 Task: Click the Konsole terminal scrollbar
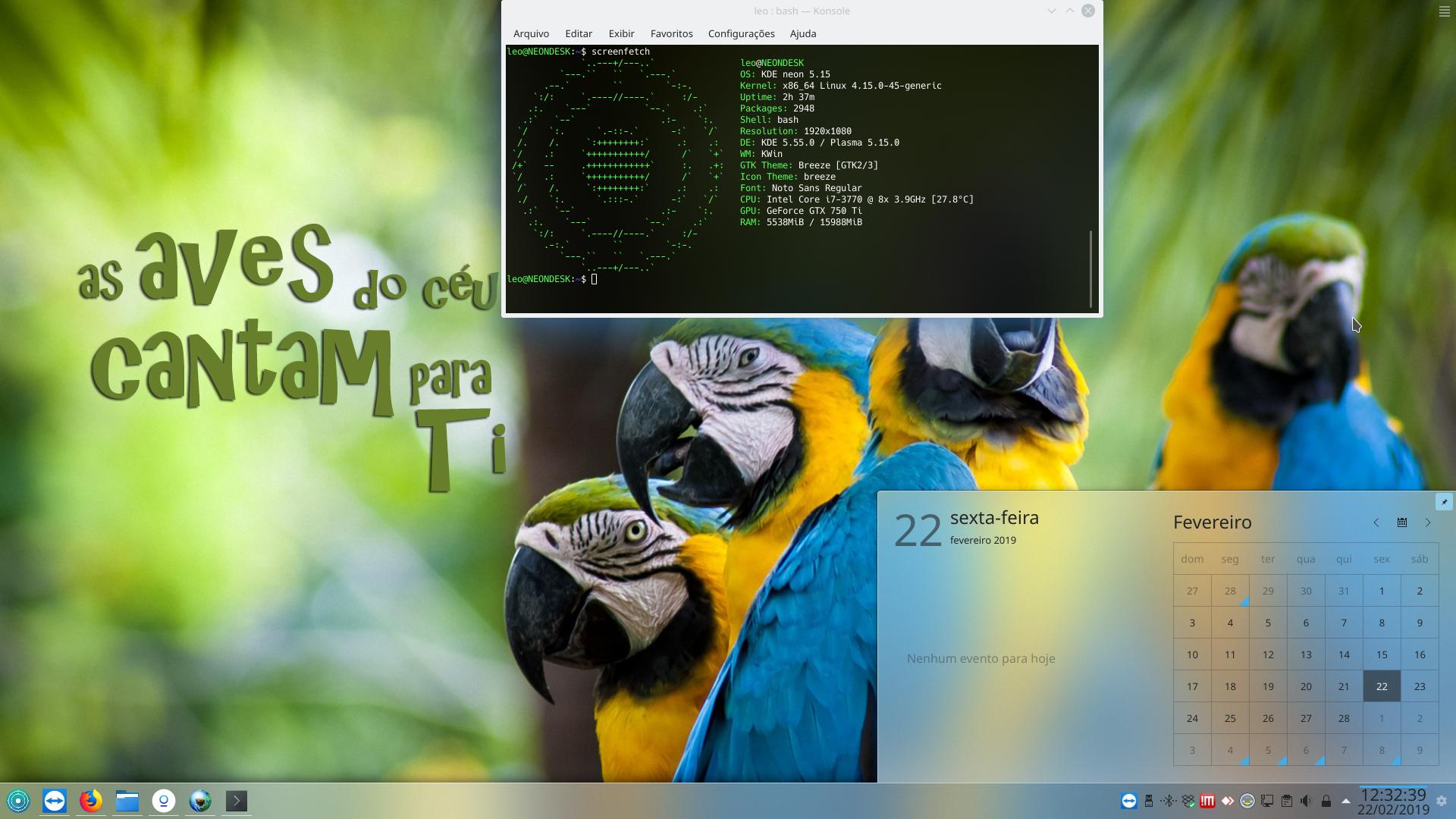pyautogui.click(x=1092, y=268)
